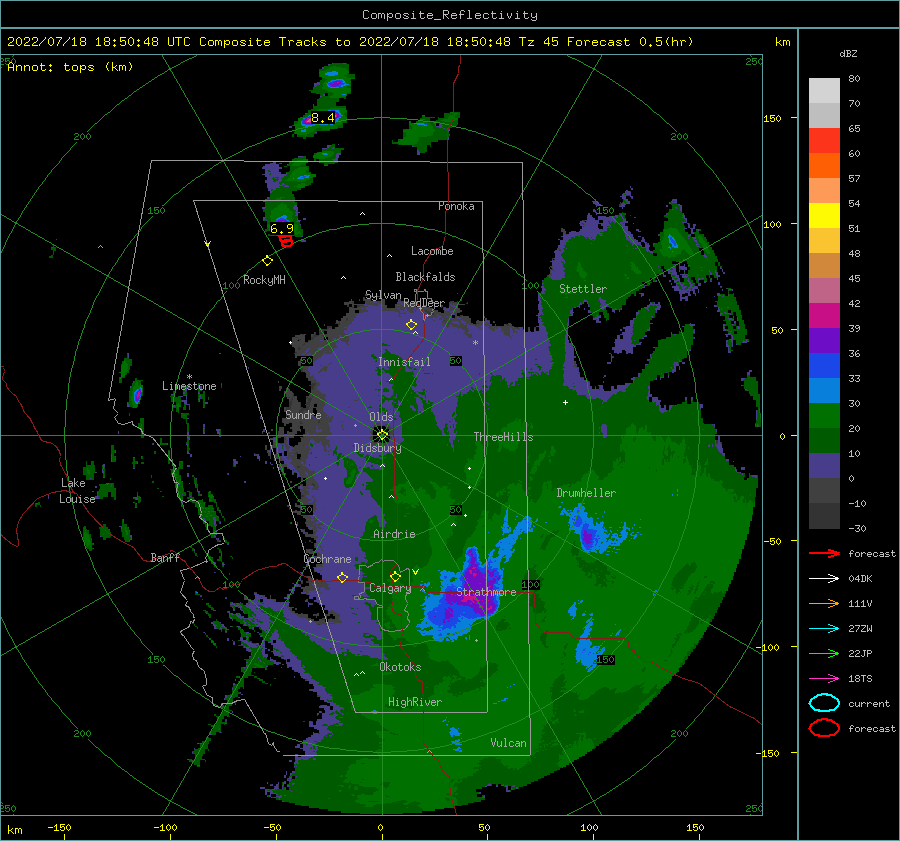900x841 pixels.
Task: Click the white 04DK arrow in the legend
Action: tap(824, 578)
